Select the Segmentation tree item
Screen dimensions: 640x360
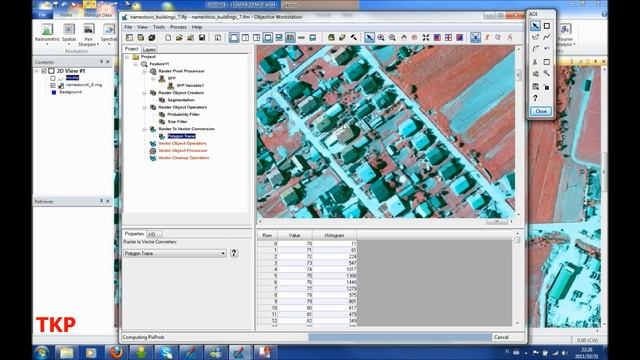point(181,100)
